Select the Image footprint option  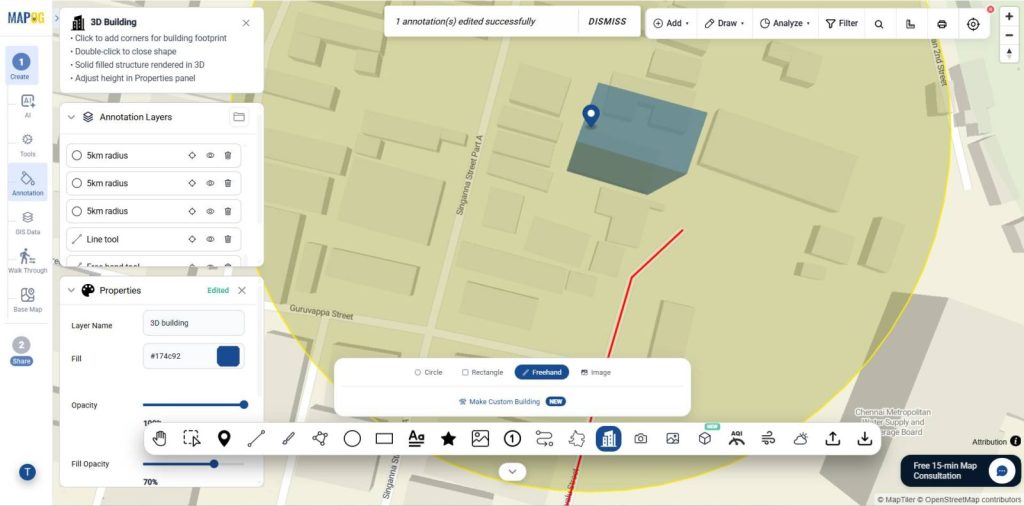click(x=596, y=372)
